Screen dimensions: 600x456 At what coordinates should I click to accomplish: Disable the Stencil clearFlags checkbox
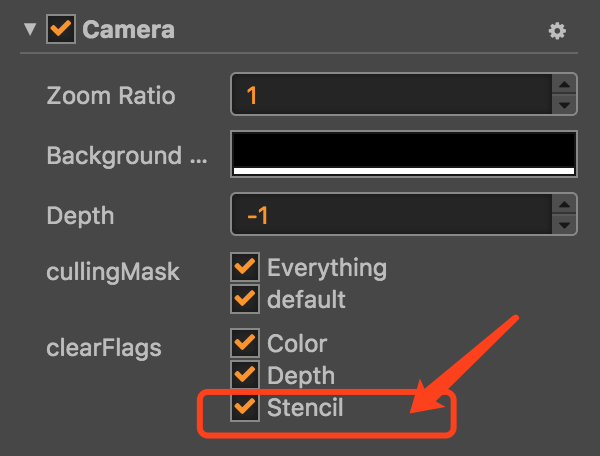pyautogui.click(x=244, y=407)
